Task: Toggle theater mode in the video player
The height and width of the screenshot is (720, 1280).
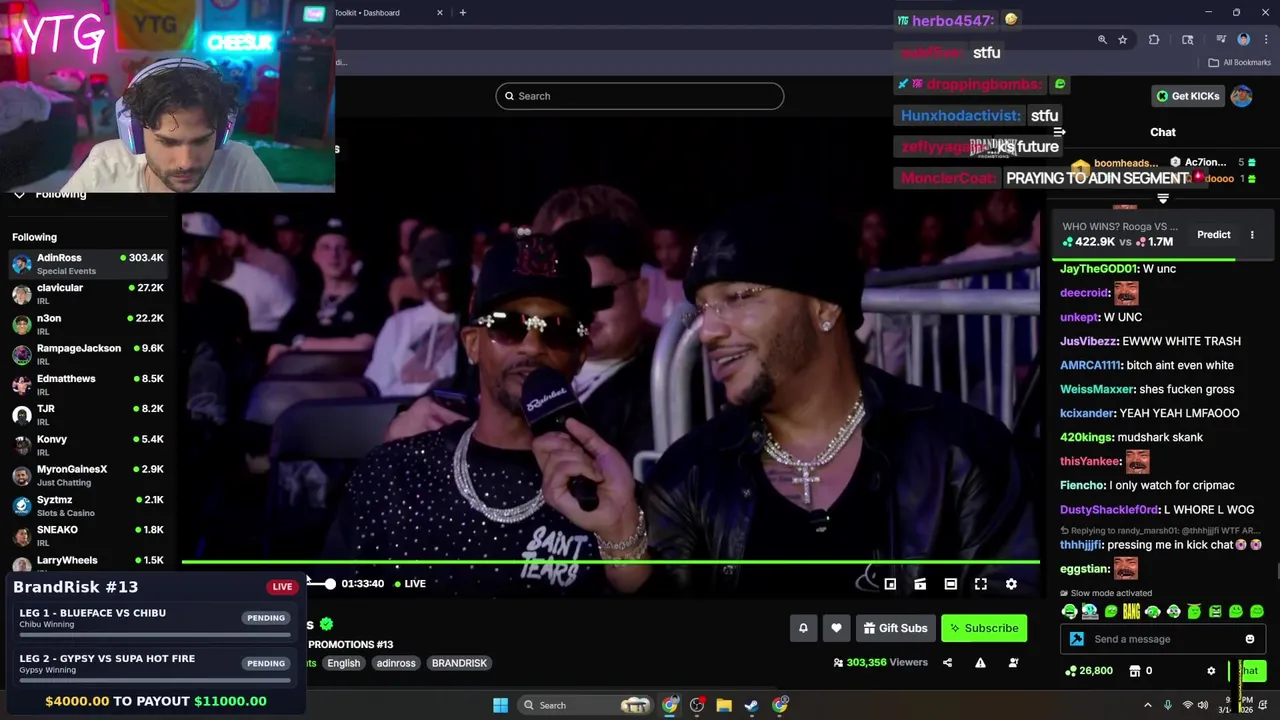Action: [951, 584]
